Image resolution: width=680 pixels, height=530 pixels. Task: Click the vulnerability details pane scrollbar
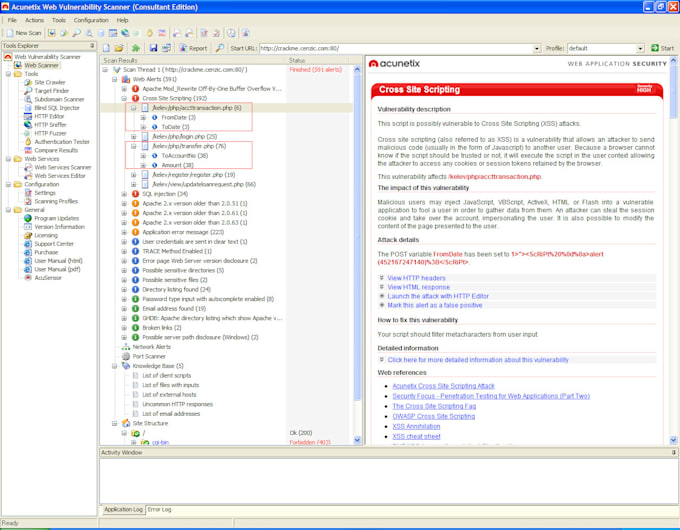point(673,250)
